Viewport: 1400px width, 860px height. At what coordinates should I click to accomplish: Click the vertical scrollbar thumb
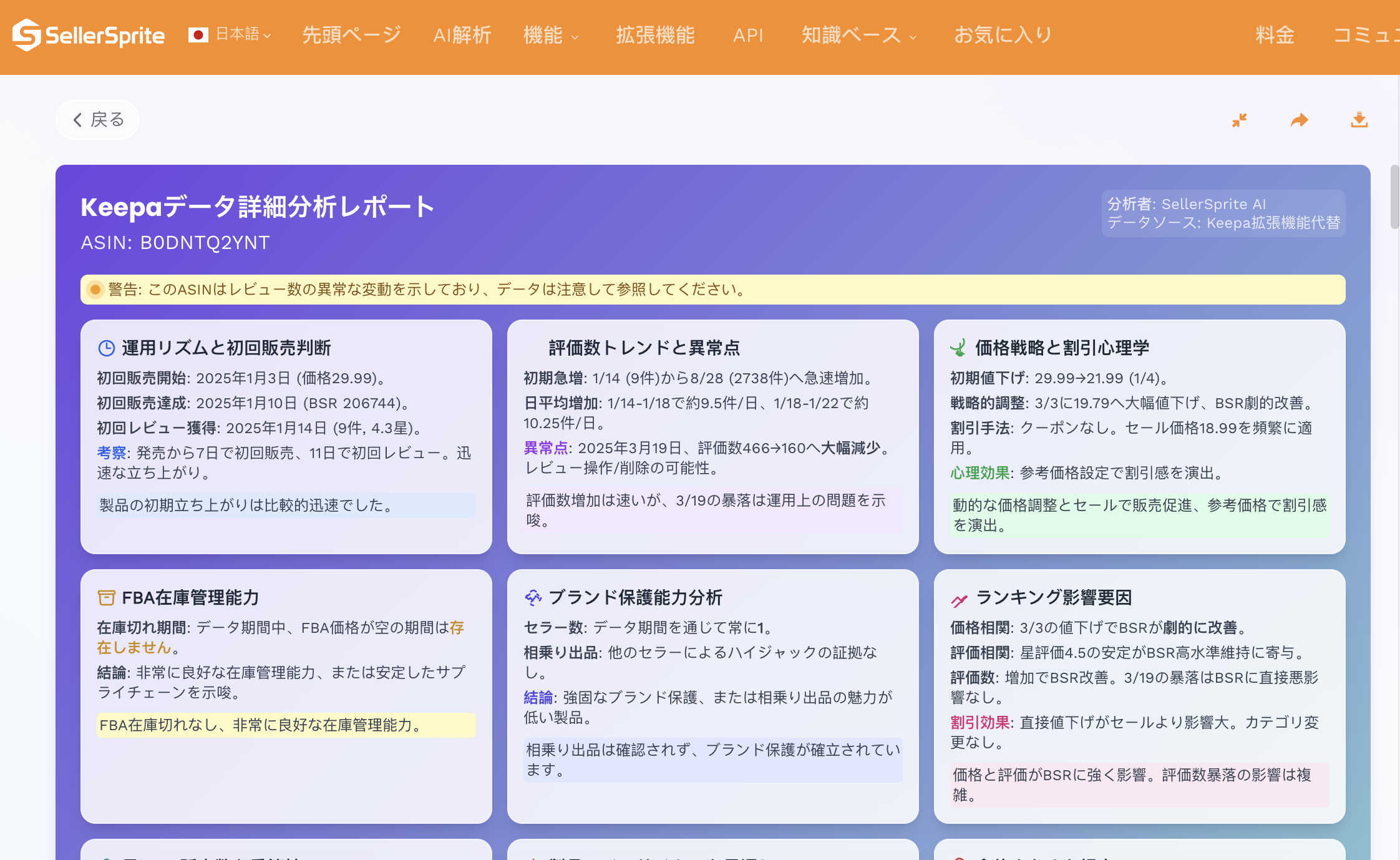(1394, 197)
